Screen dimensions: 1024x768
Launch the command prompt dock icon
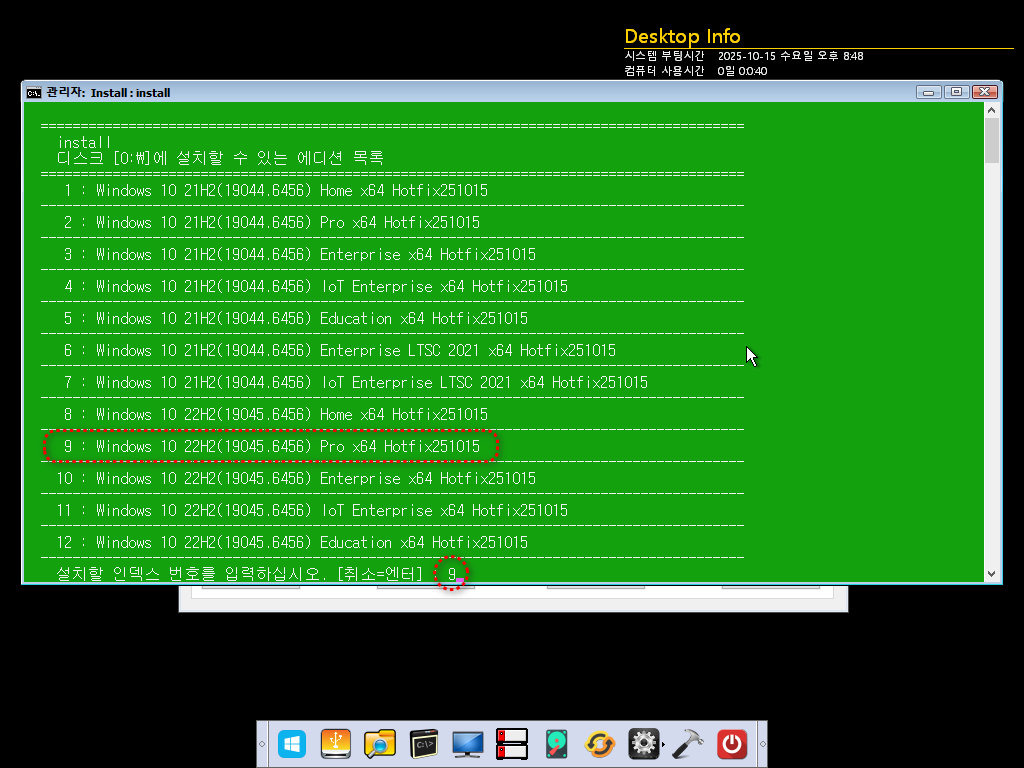click(424, 744)
